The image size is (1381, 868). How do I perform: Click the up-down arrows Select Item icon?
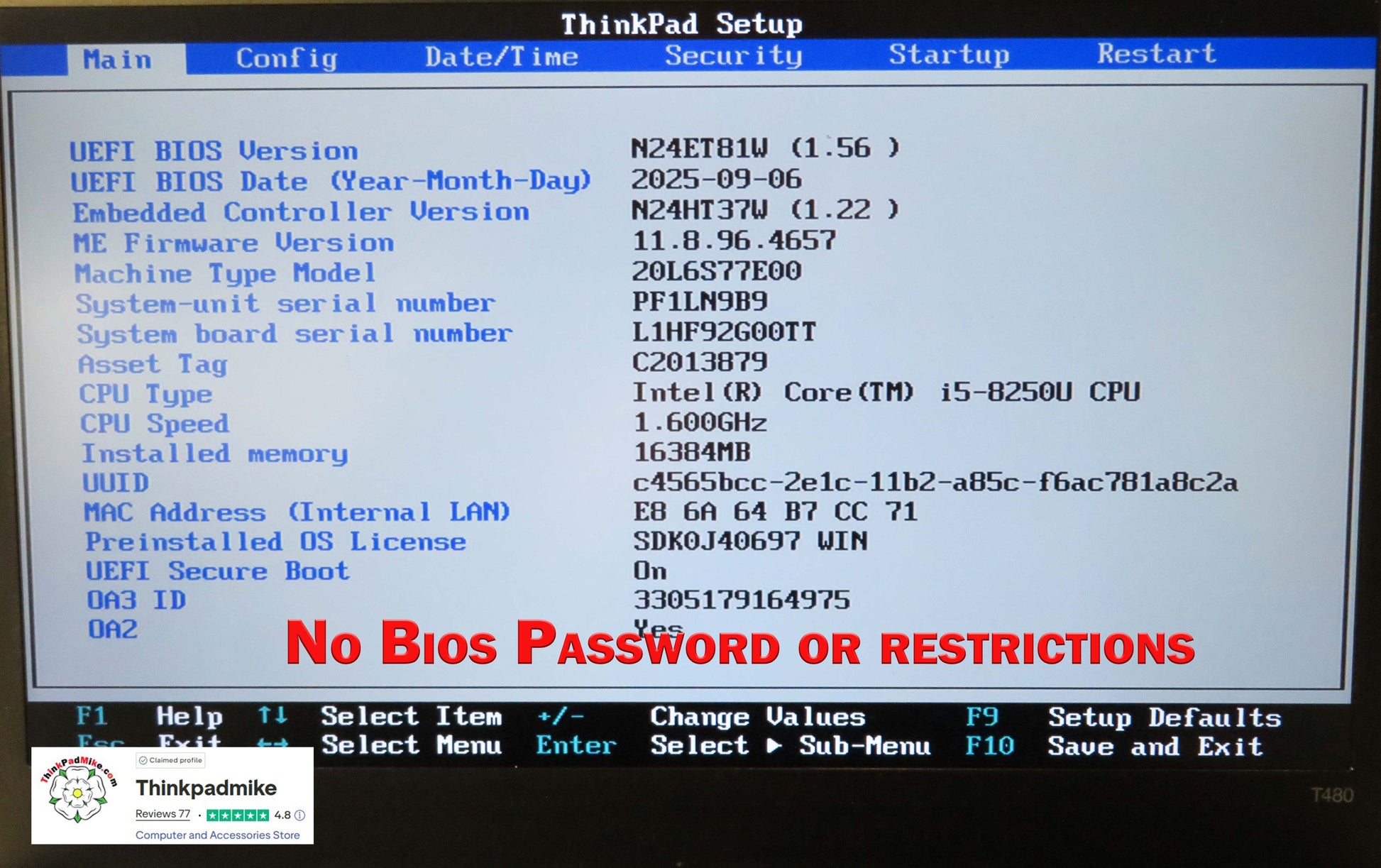(273, 715)
